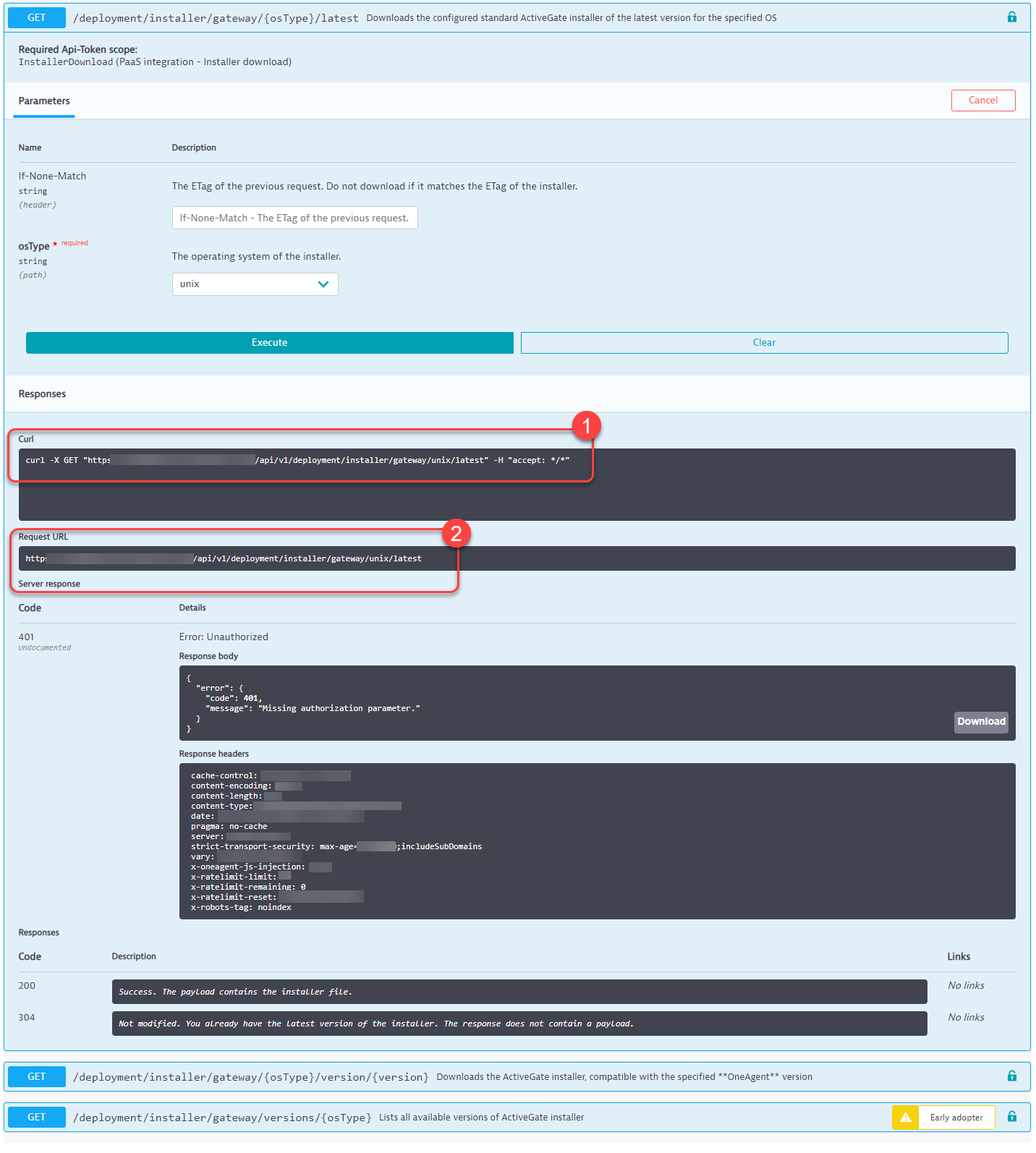Click the Early adopter label
The width and height of the screenshot is (1036, 1153).
[x=956, y=1118]
